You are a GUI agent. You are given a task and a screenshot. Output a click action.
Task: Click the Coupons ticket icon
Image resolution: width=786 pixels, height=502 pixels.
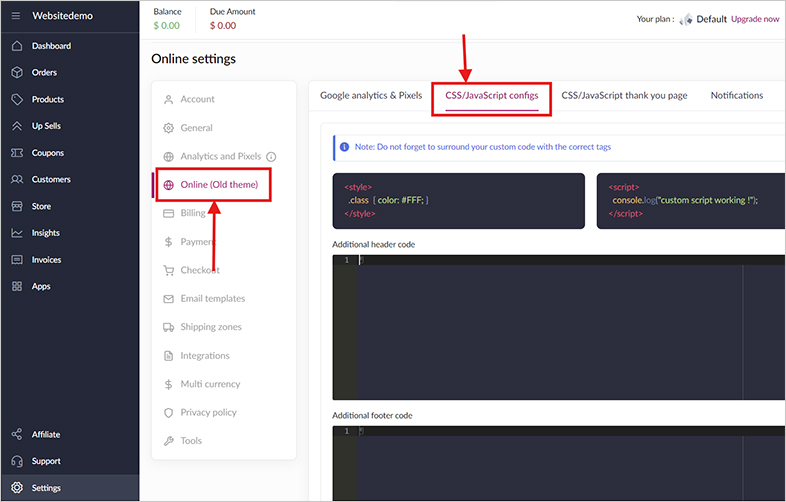click(17, 152)
